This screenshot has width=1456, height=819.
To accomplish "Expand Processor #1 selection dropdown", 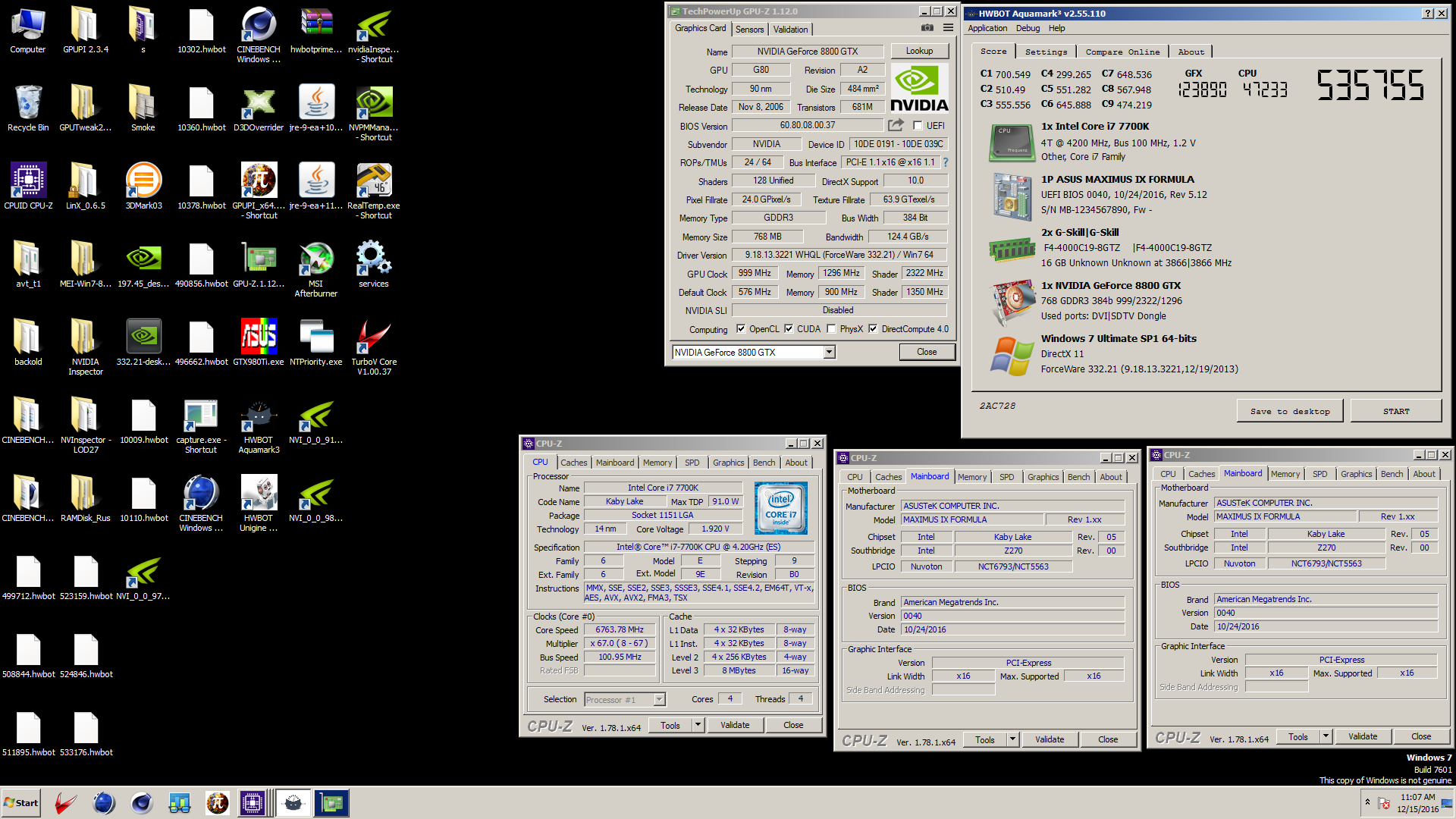I will pyautogui.click(x=659, y=699).
